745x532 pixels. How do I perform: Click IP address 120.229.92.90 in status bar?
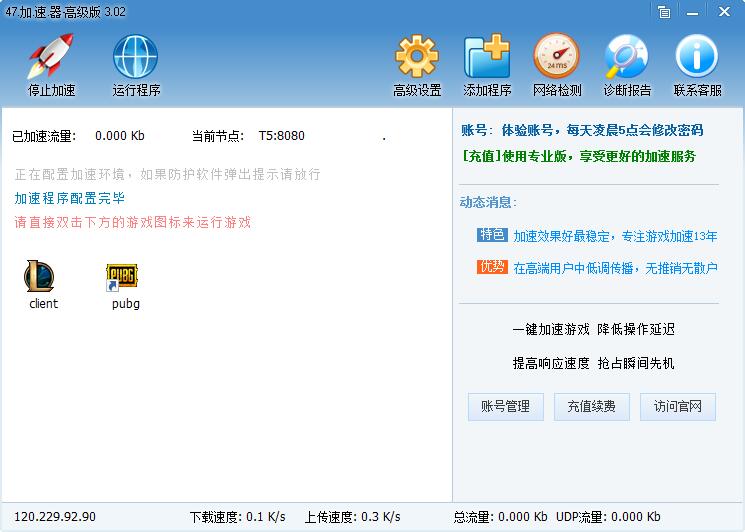55,517
